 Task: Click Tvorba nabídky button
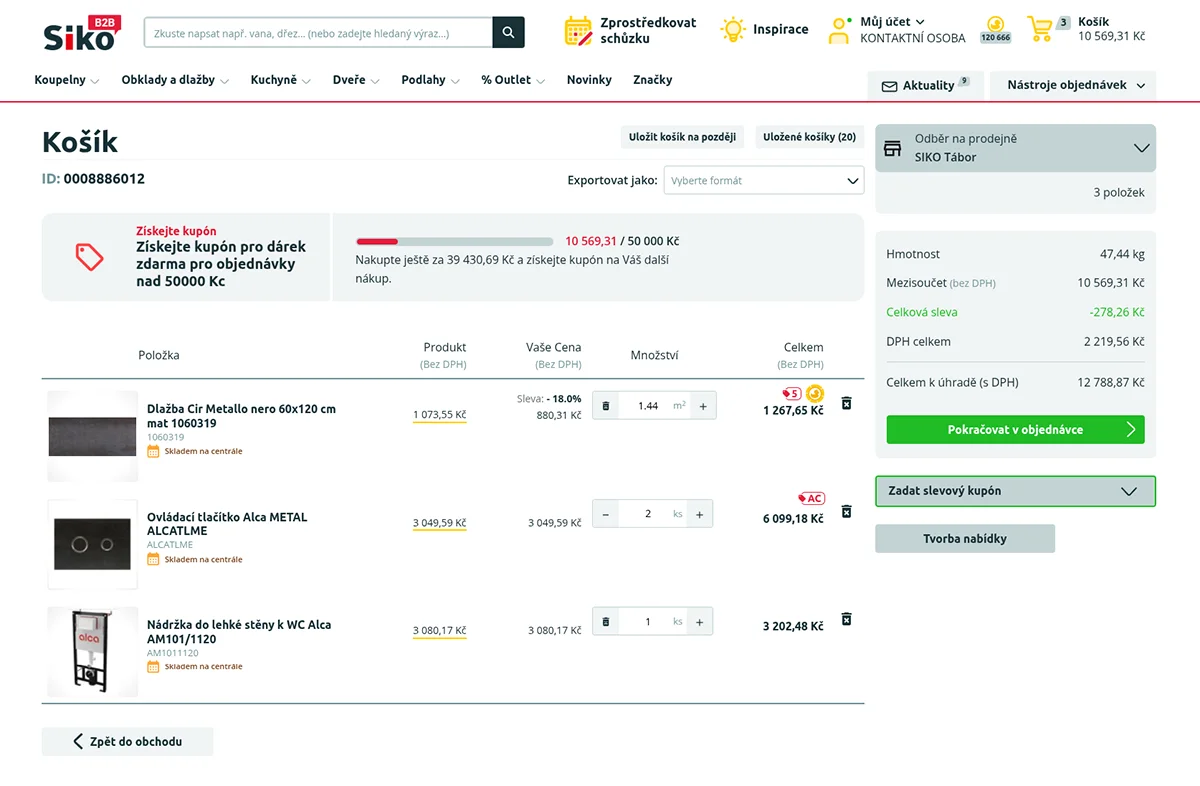pyautogui.click(x=965, y=539)
